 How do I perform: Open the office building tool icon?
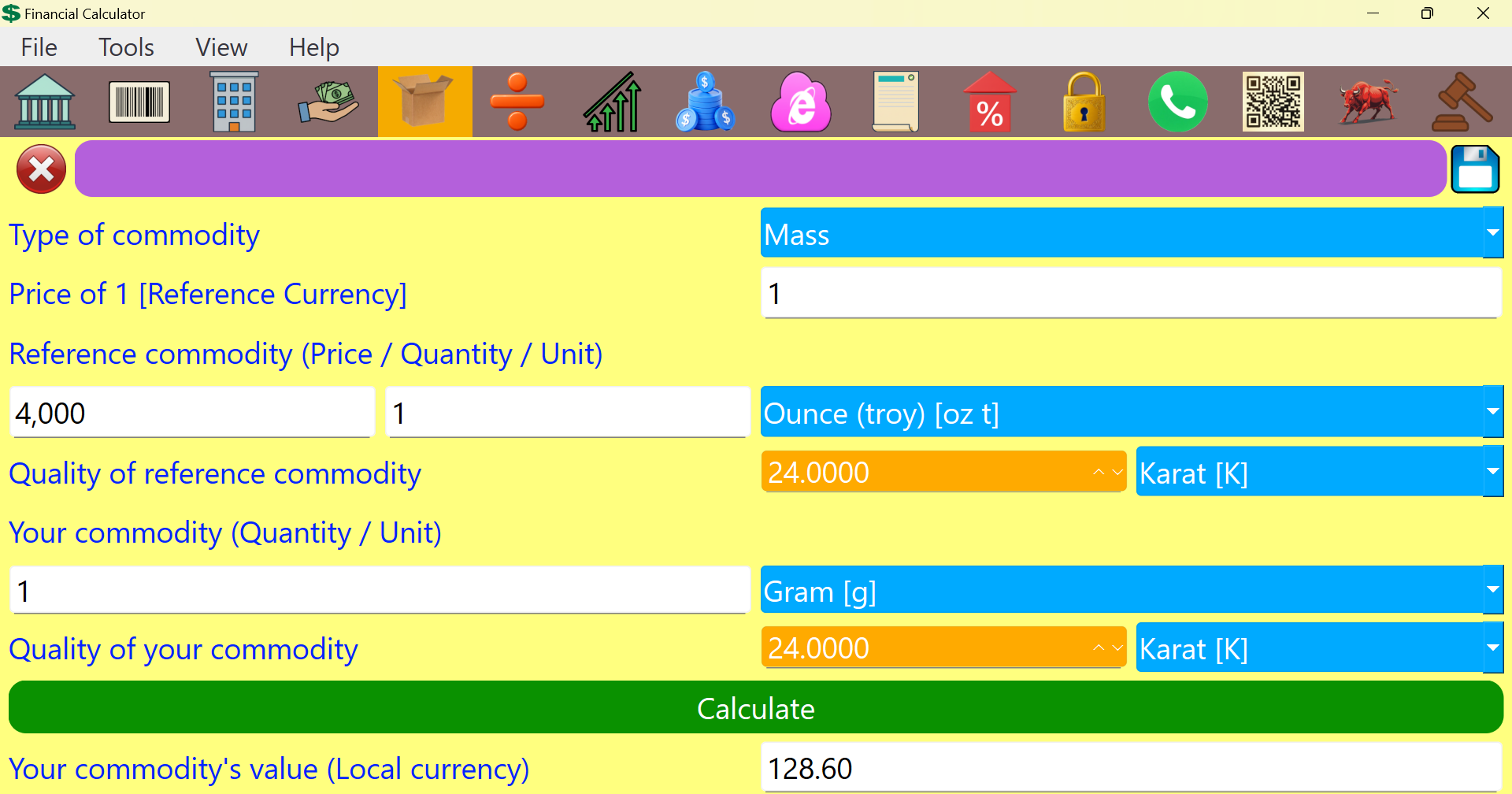tap(234, 102)
